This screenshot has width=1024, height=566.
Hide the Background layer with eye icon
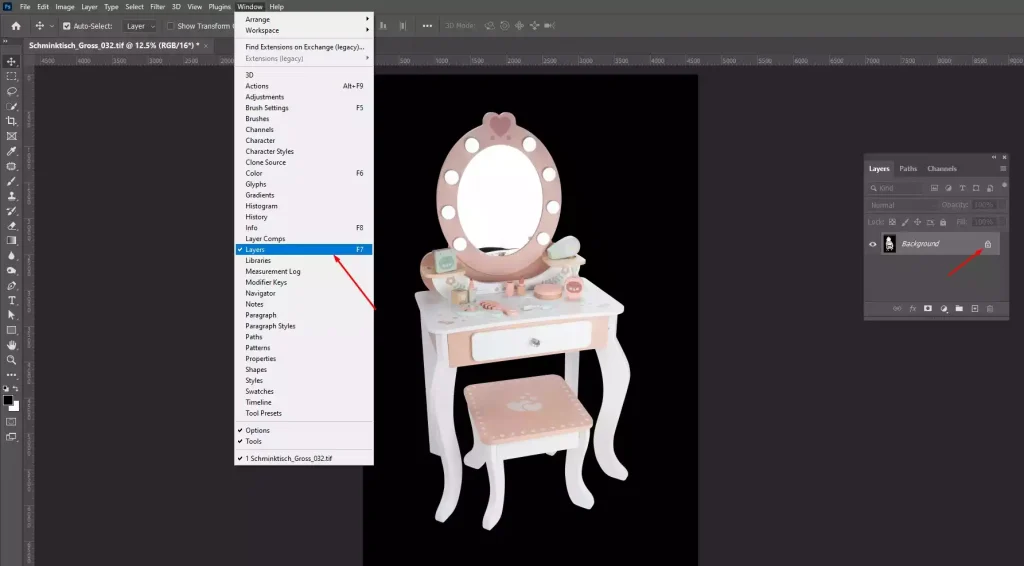872,244
